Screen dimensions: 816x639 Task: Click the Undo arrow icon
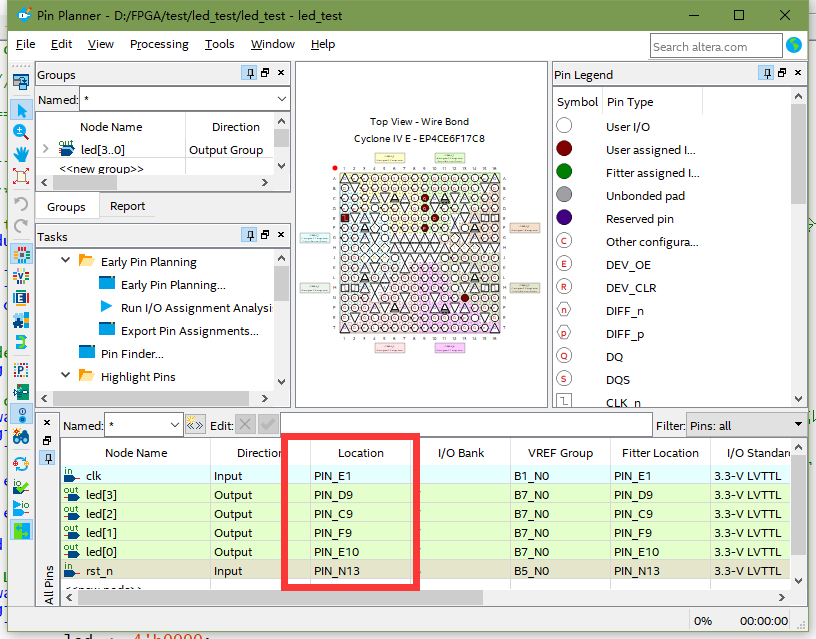coord(22,203)
